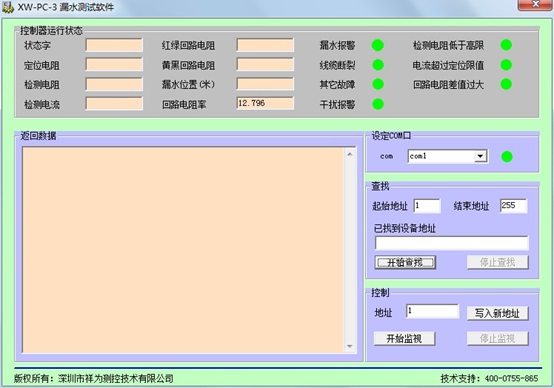
Task: Click the 黄黑回路电阻 value field
Action: pos(265,65)
